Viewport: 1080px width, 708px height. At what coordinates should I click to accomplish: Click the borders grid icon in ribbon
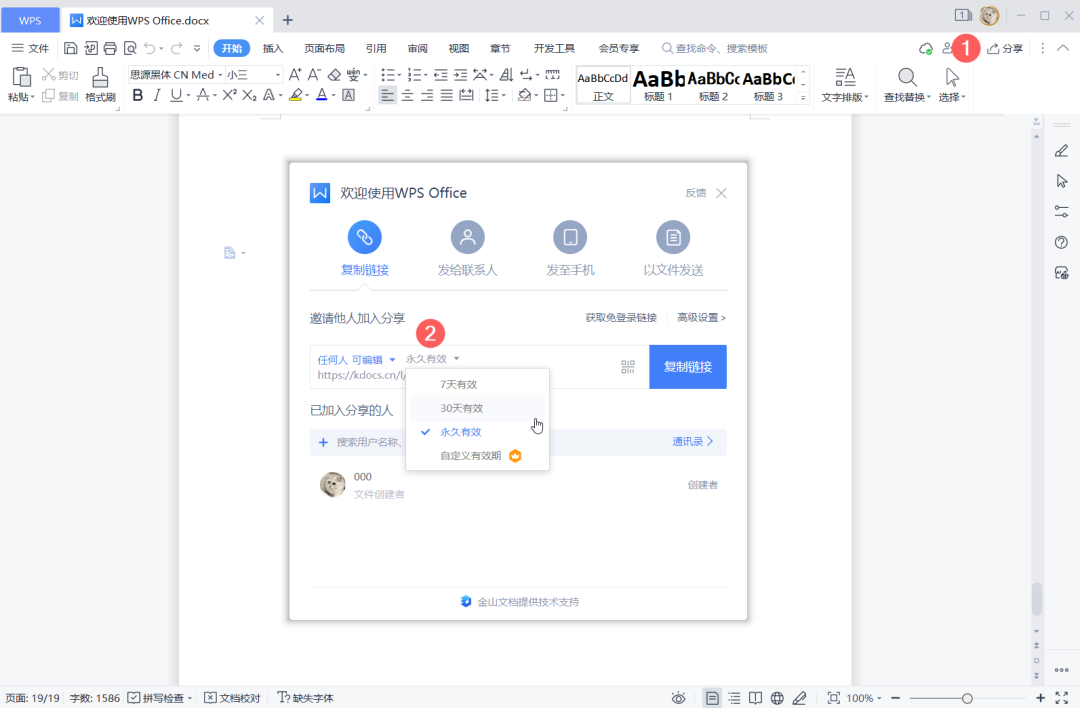click(x=551, y=96)
